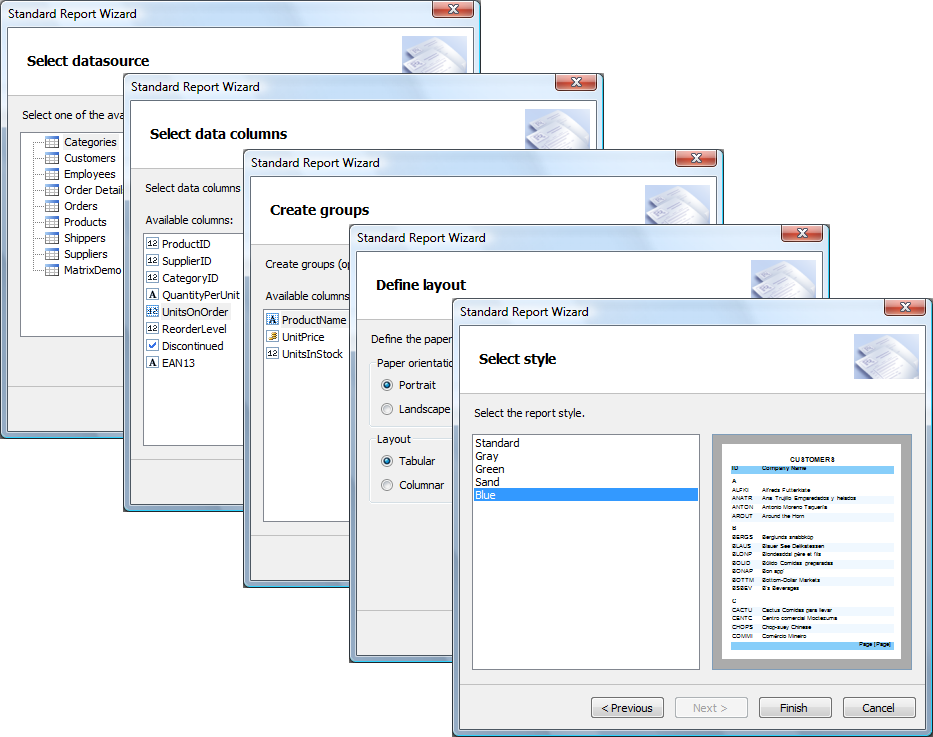The image size is (933, 737).
Task: Click the UnitPrice currency column icon
Action: click(272, 337)
